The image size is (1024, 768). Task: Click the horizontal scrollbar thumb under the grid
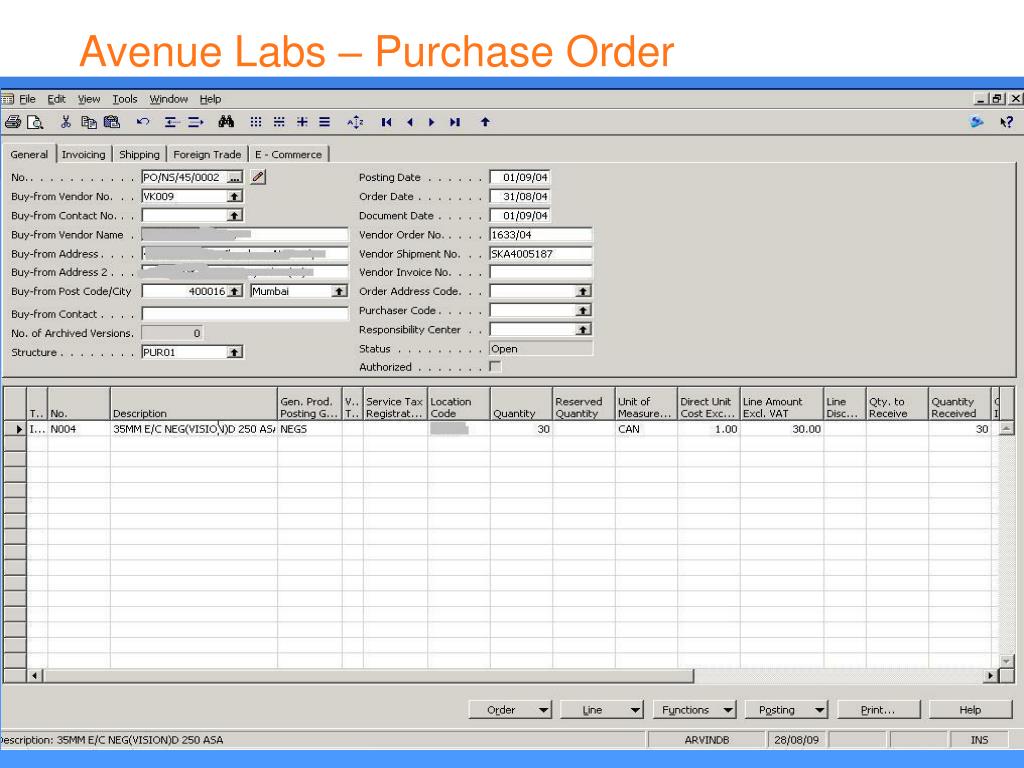(368, 676)
